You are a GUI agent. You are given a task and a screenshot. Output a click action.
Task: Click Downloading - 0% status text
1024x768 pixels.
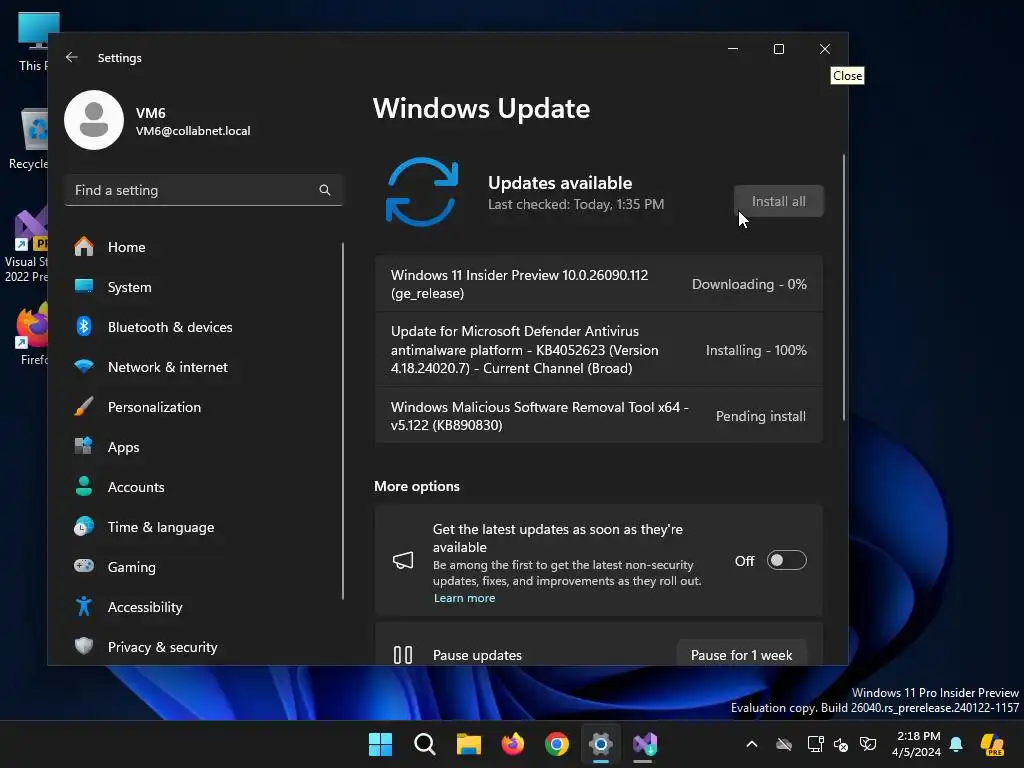click(749, 284)
